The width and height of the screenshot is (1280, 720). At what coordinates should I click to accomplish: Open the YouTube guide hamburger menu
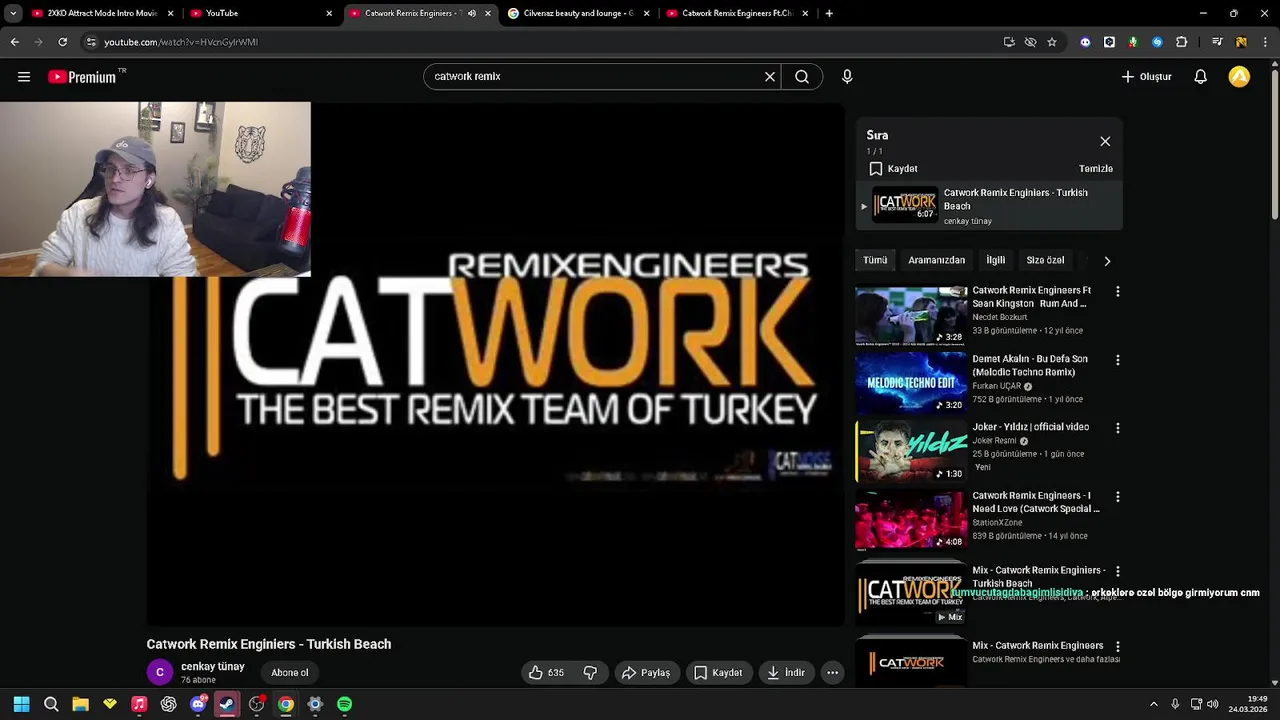24,77
